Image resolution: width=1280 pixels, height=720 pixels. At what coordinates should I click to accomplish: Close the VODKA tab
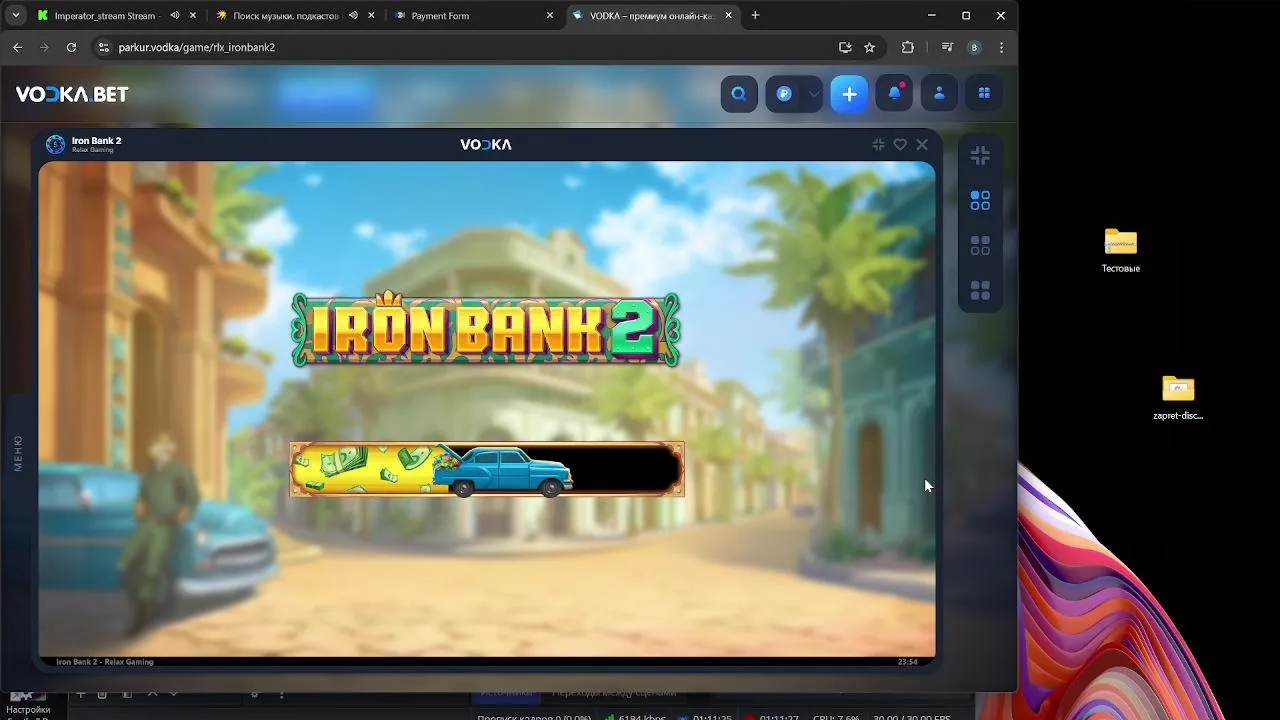(x=729, y=16)
